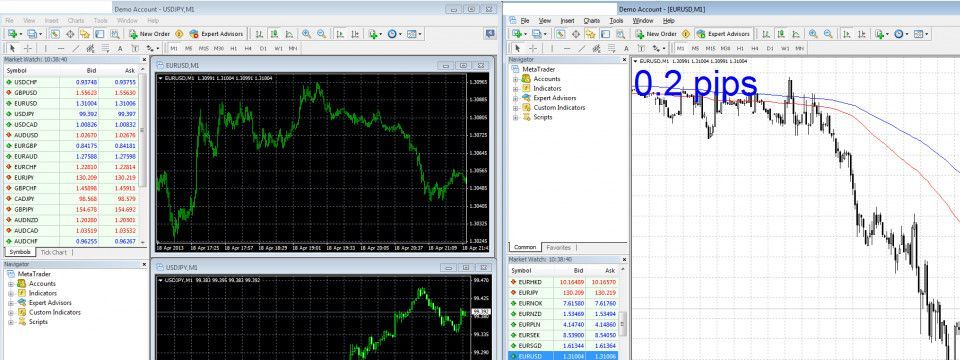Viewport: 960px width, 360px height.
Task: Expand Custom Indicators node in right Navigator
Action: pyautogui.click(x=516, y=108)
